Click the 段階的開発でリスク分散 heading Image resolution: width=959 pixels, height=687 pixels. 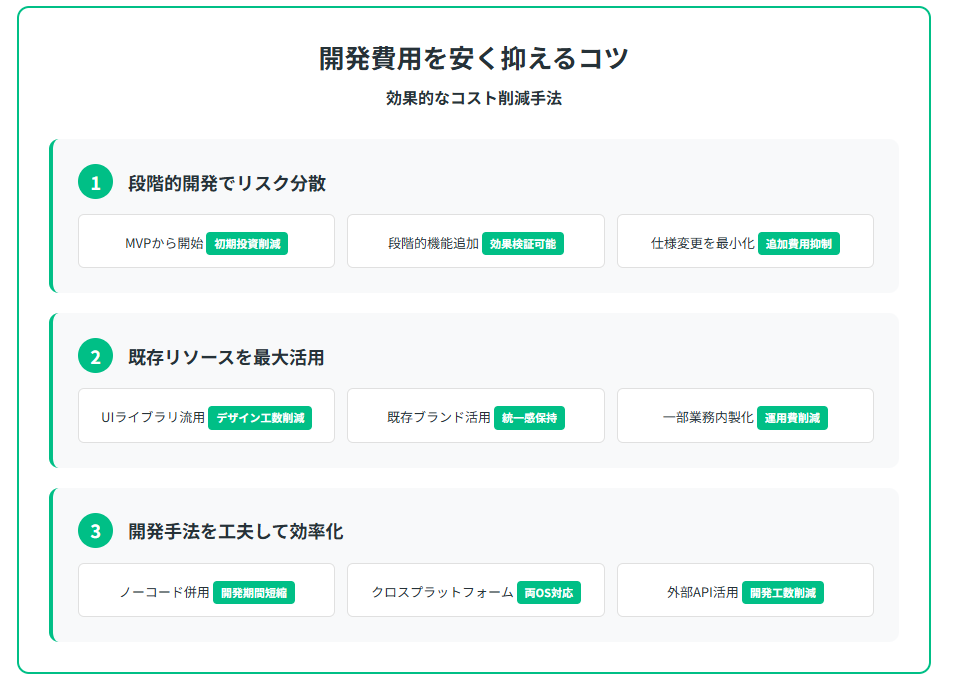click(227, 183)
